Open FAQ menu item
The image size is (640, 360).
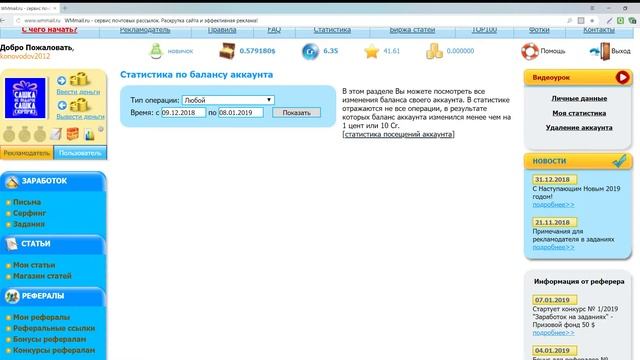click(x=274, y=30)
